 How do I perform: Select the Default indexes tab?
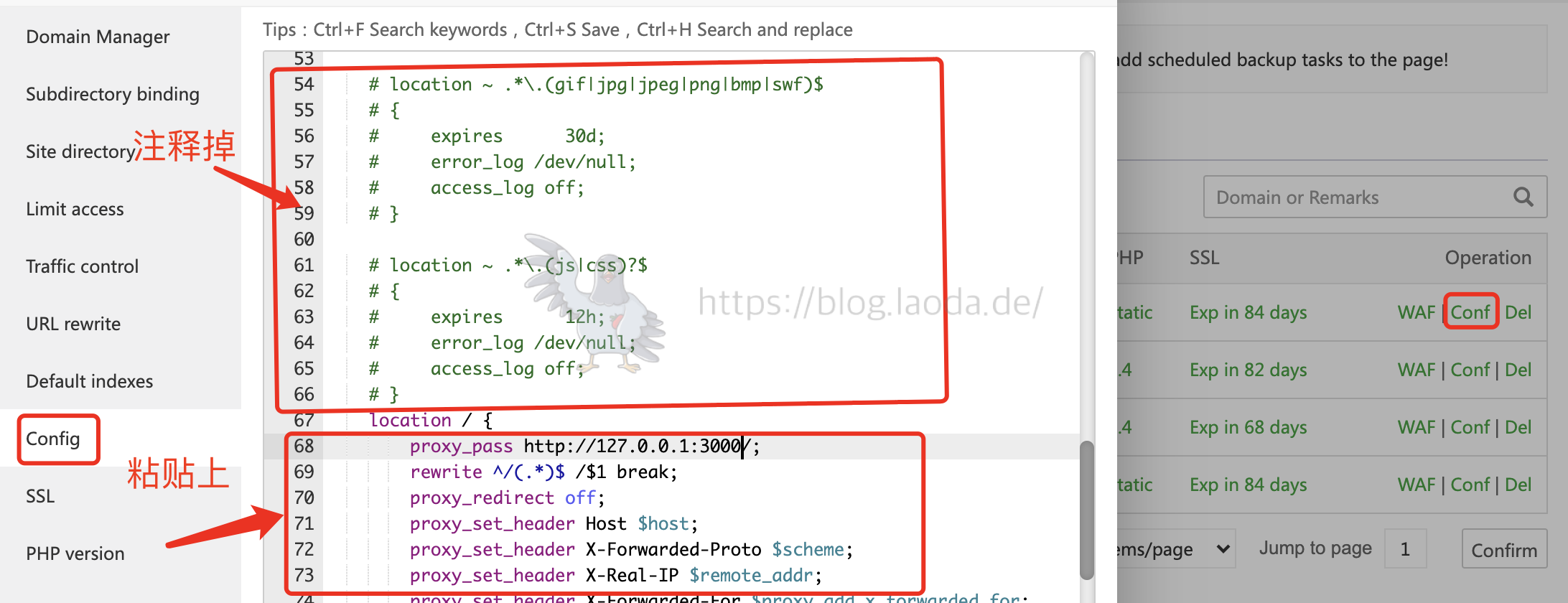tap(89, 381)
